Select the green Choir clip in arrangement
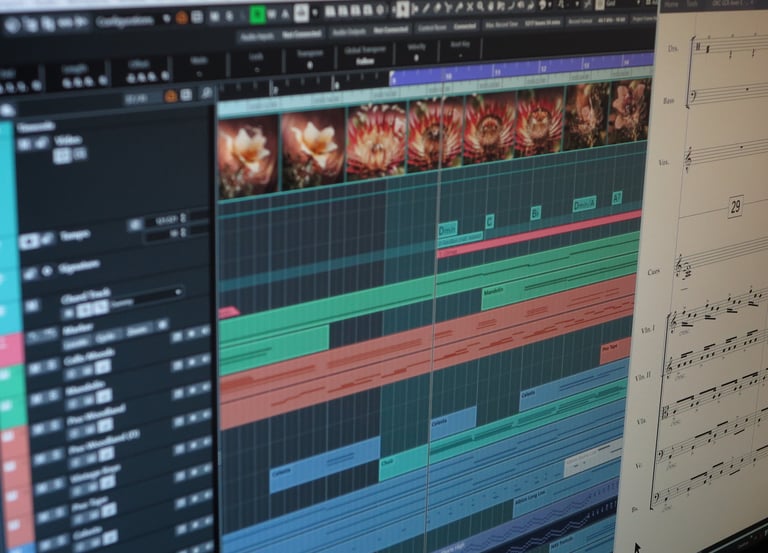This screenshot has height=553, width=768. pos(404,463)
